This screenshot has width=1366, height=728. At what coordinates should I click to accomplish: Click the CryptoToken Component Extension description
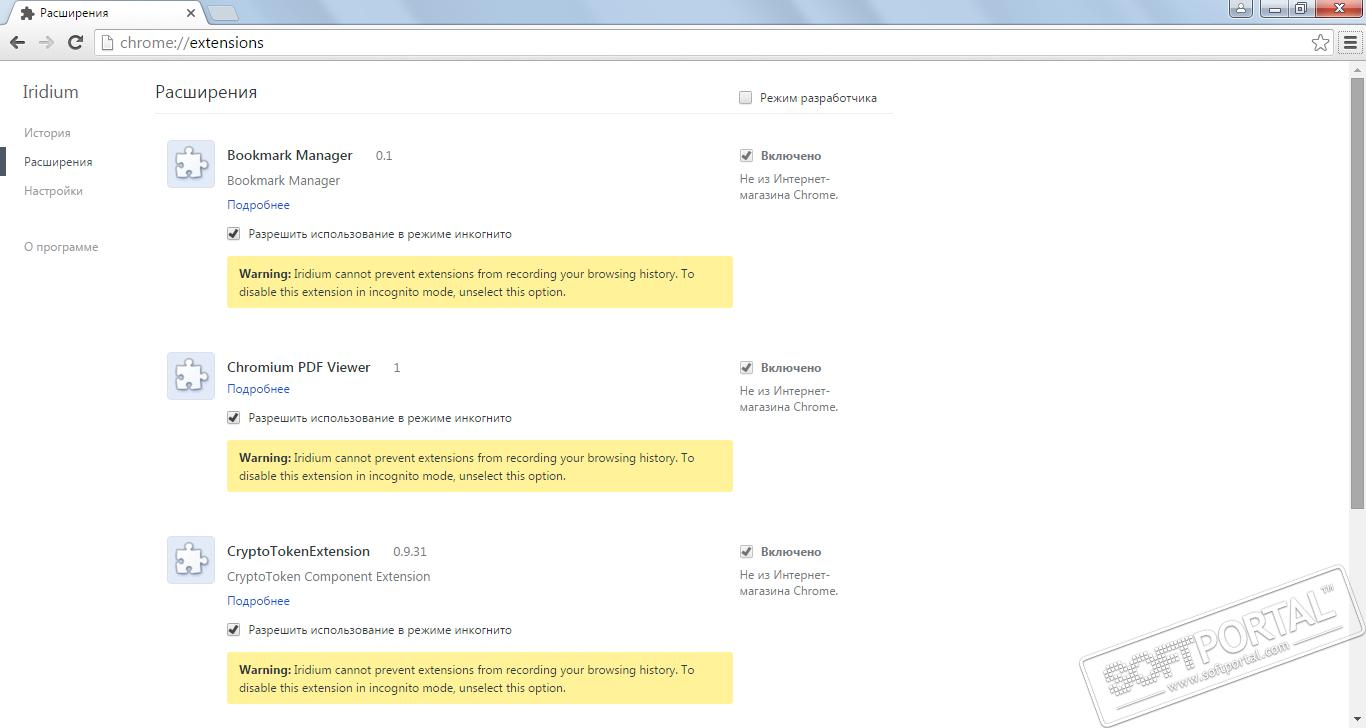coord(329,577)
